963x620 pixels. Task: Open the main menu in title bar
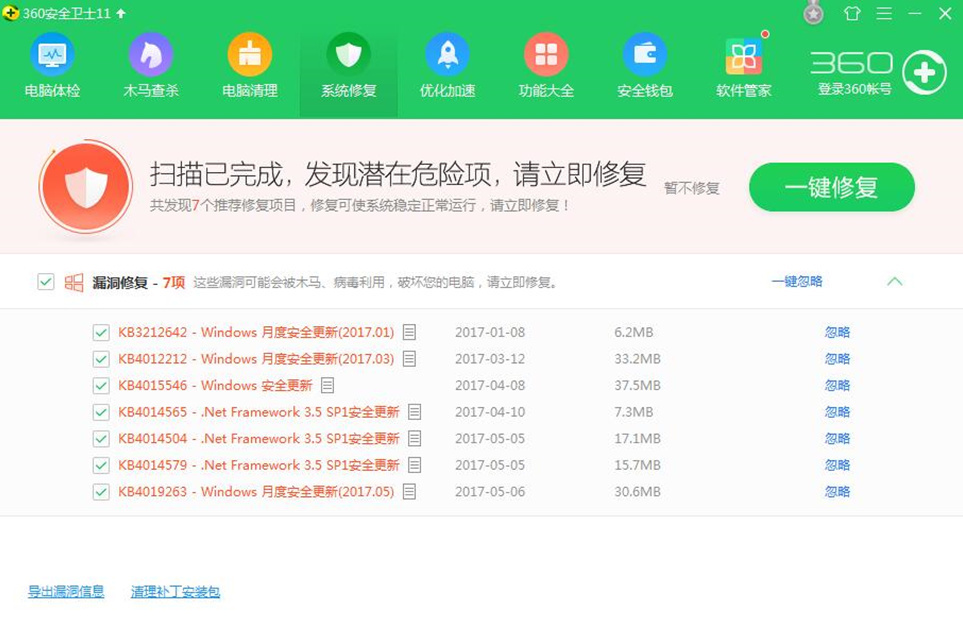(883, 13)
